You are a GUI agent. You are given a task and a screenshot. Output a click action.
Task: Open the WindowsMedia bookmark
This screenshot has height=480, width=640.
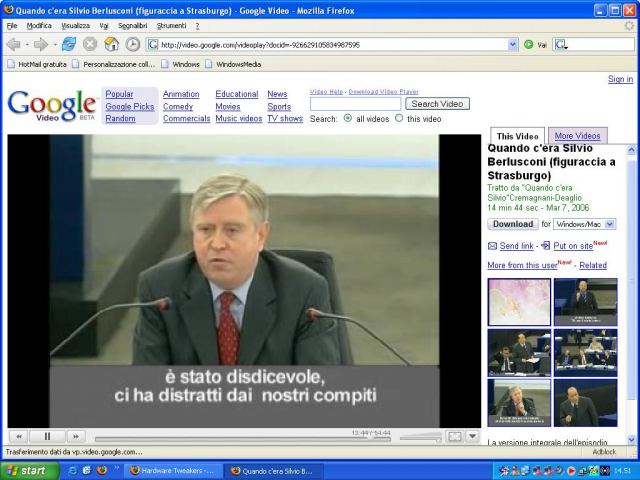[233, 64]
